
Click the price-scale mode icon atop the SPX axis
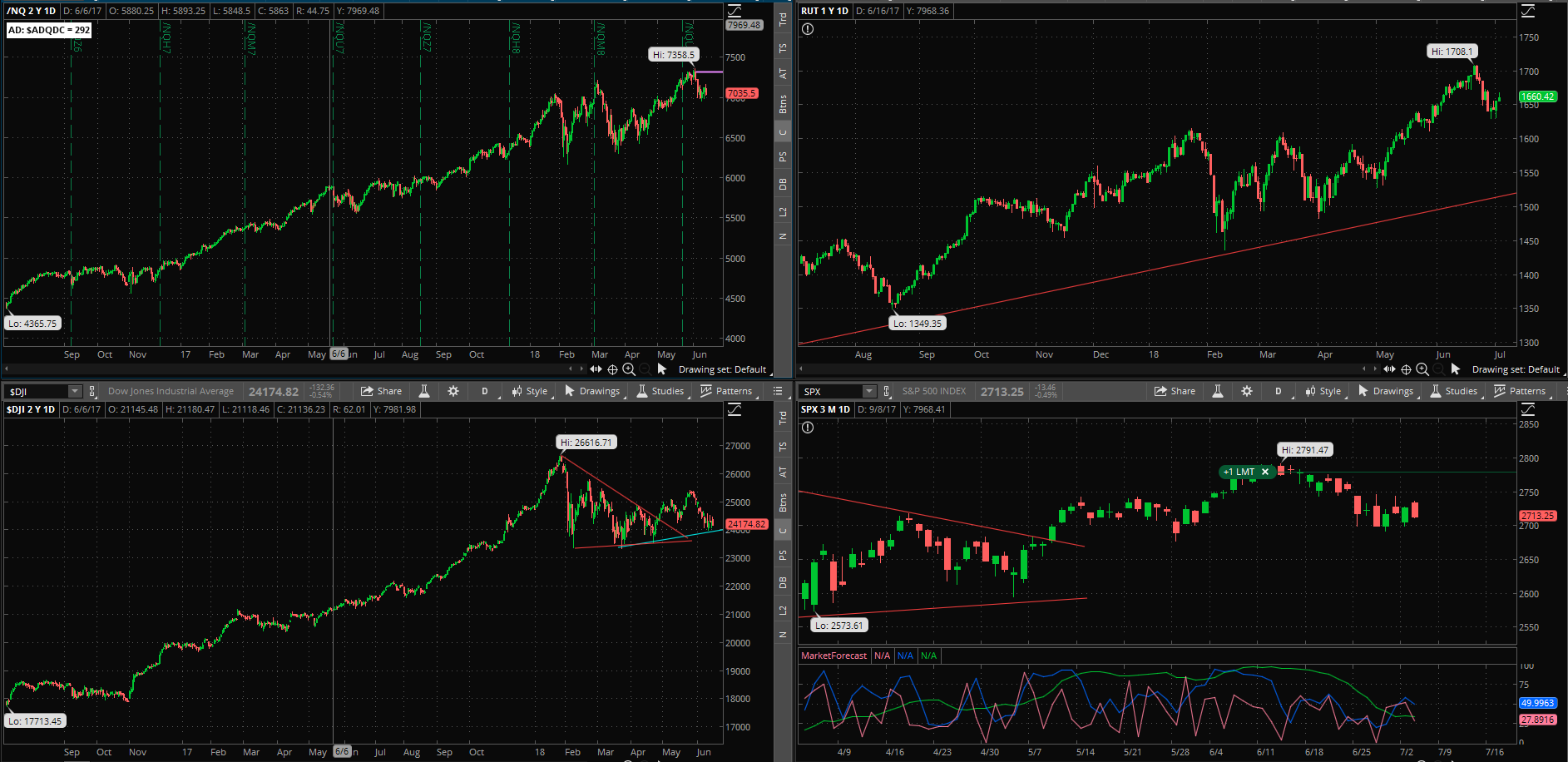tap(1528, 409)
